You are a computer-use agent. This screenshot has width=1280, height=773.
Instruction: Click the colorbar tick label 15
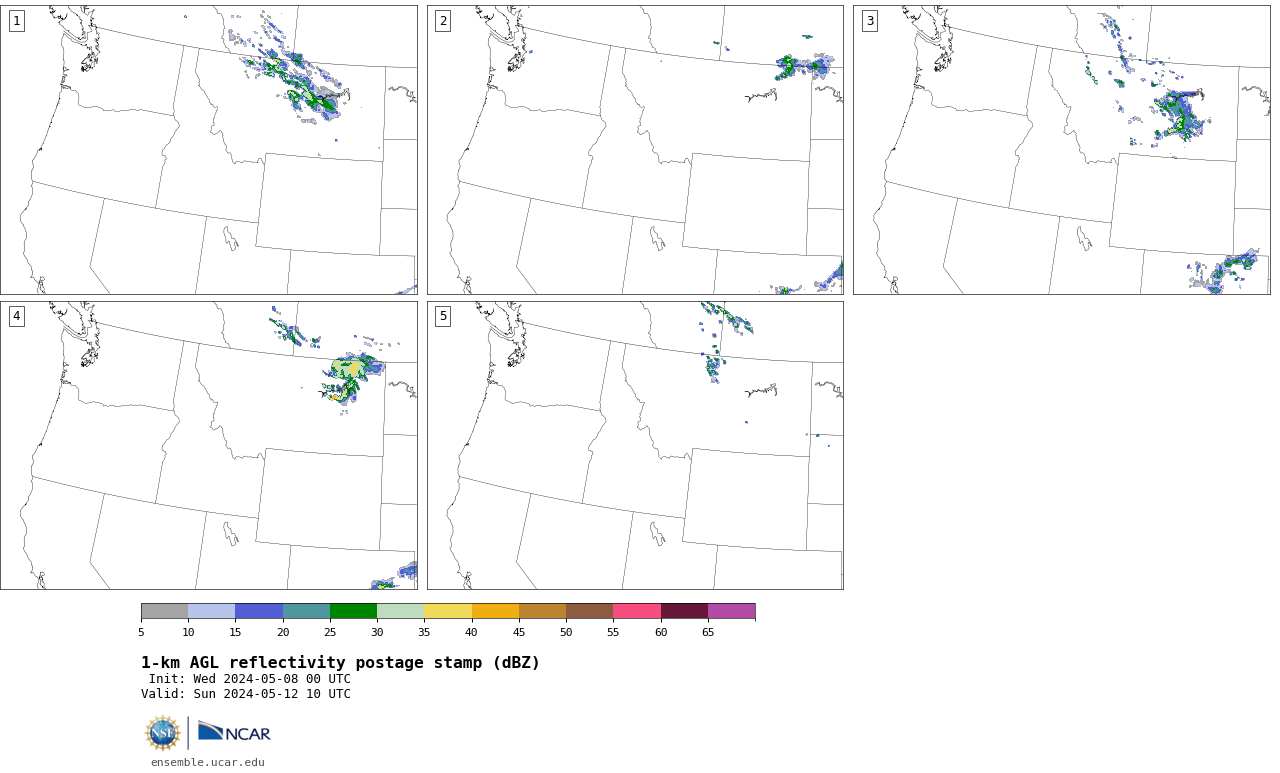click(235, 632)
